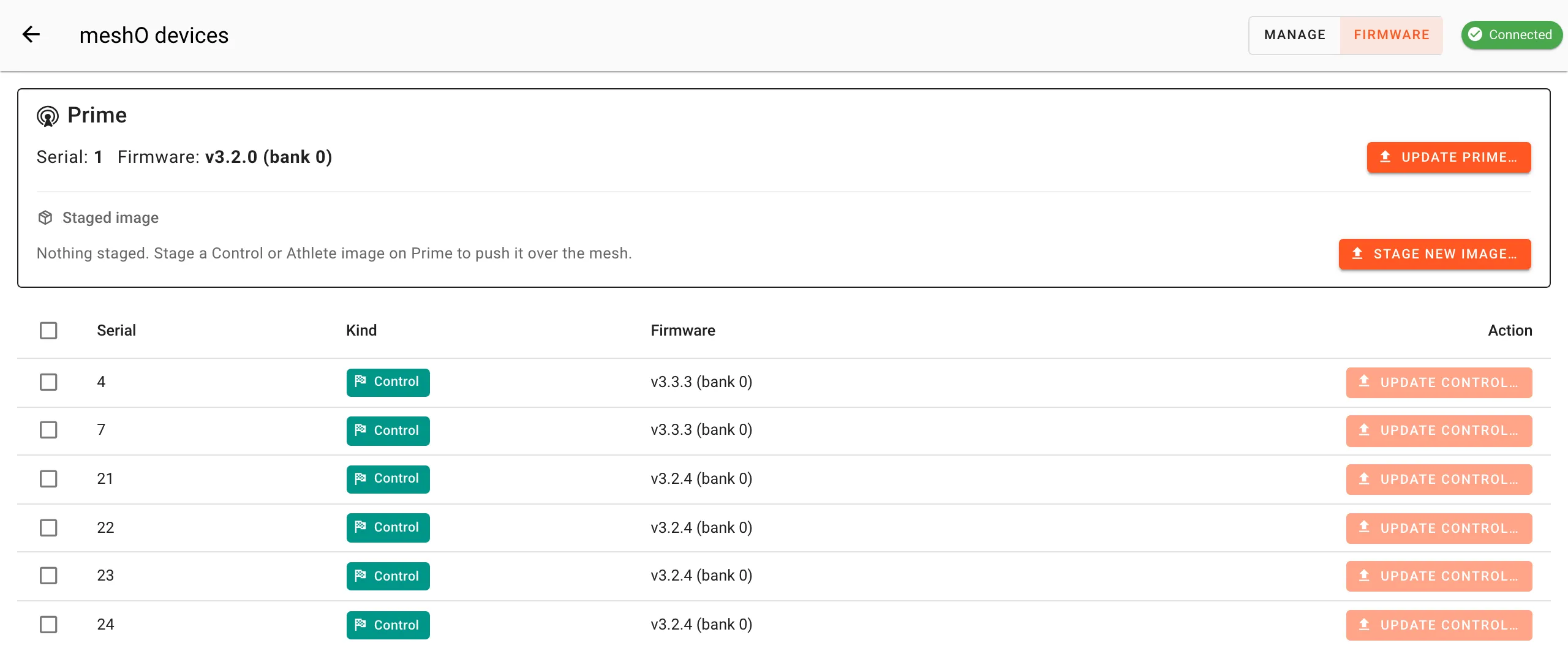Click UPDATE CONTROL for serial 4
This screenshot has height=670, width=1568.
(x=1439, y=383)
